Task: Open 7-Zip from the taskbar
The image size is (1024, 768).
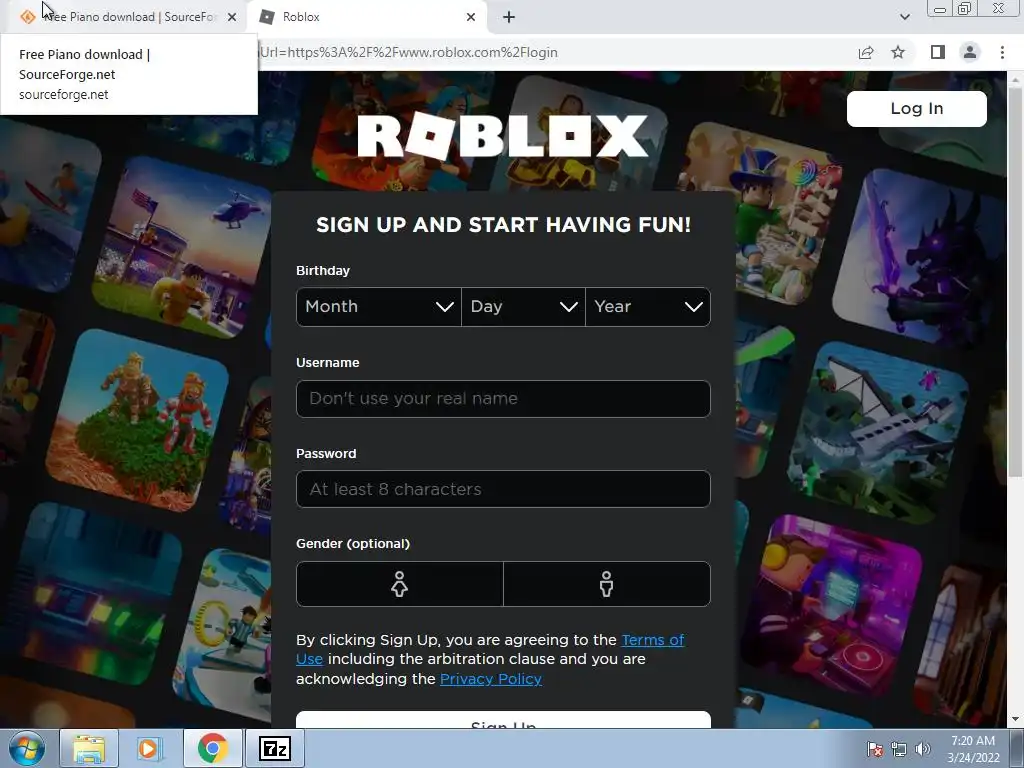Action: pyautogui.click(x=274, y=748)
